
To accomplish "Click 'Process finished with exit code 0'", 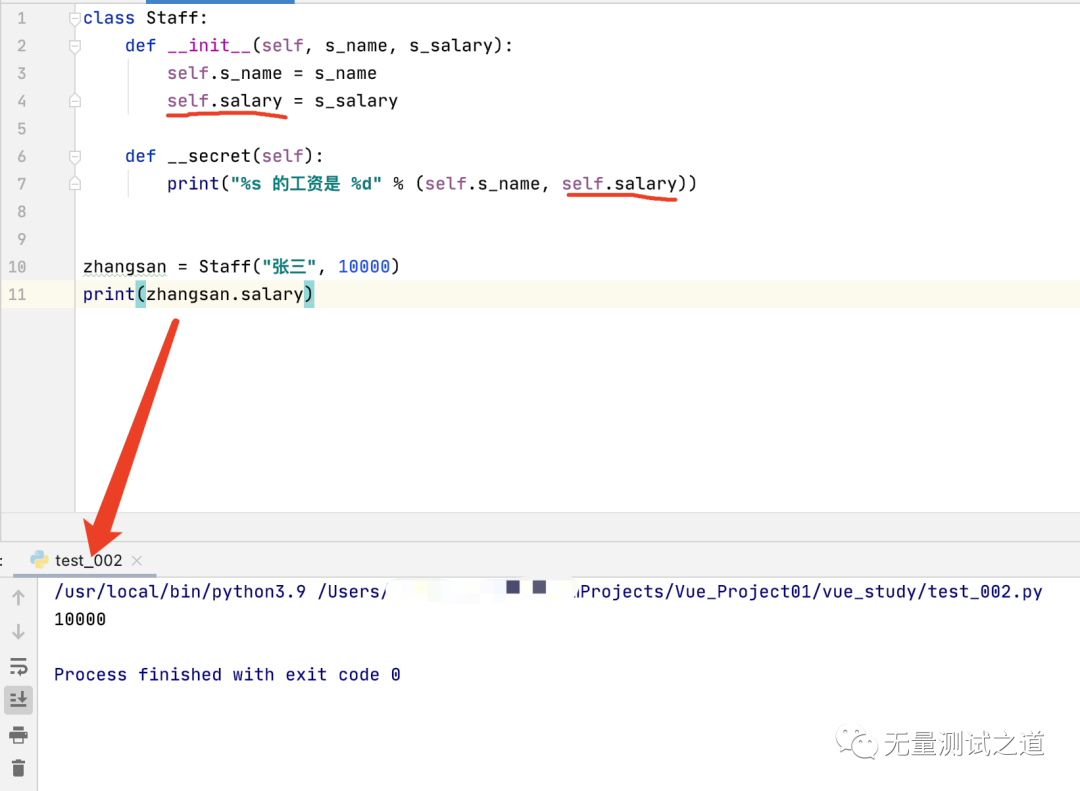I will (227, 675).
